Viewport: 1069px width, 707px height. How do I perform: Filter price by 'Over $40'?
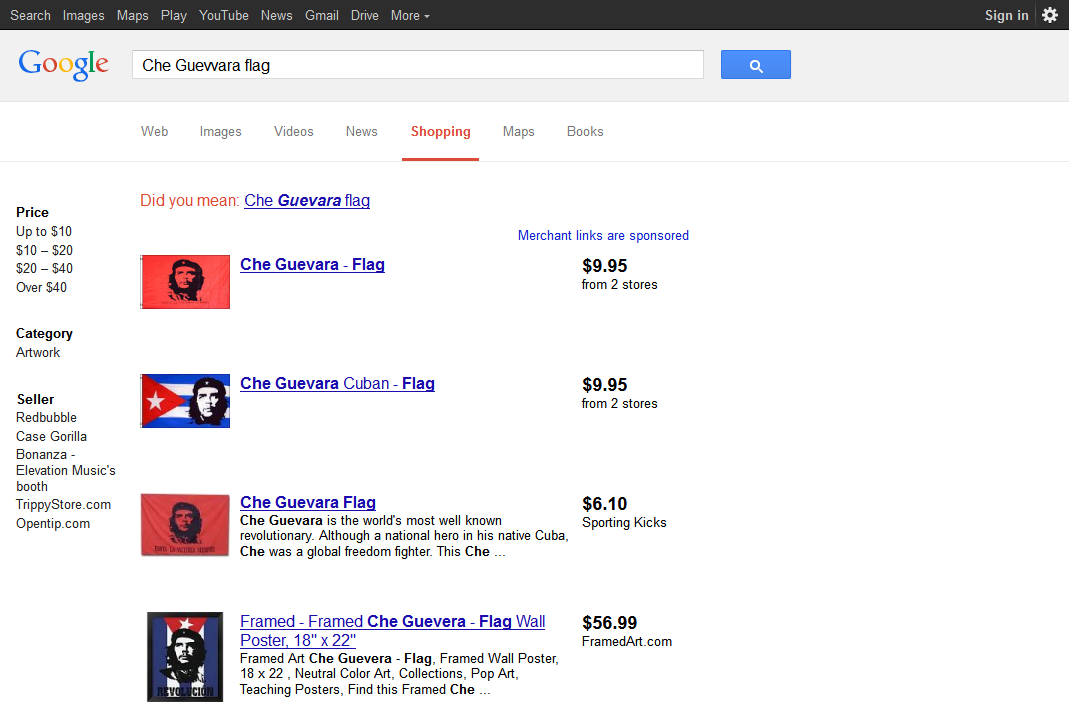point(42,287)
